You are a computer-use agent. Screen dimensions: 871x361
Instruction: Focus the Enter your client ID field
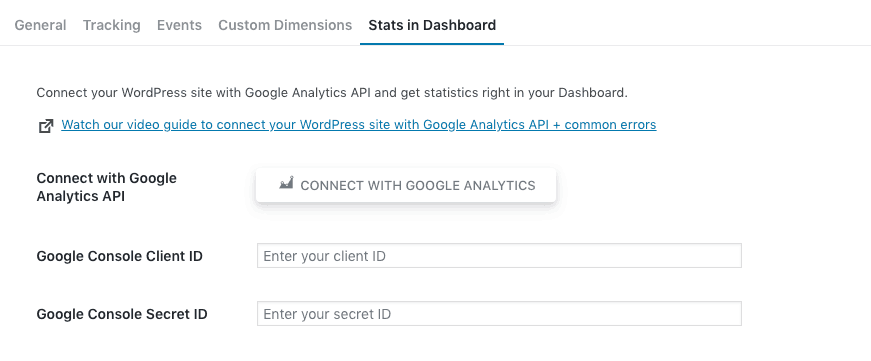pyautogui.click(x=499, y=255)
